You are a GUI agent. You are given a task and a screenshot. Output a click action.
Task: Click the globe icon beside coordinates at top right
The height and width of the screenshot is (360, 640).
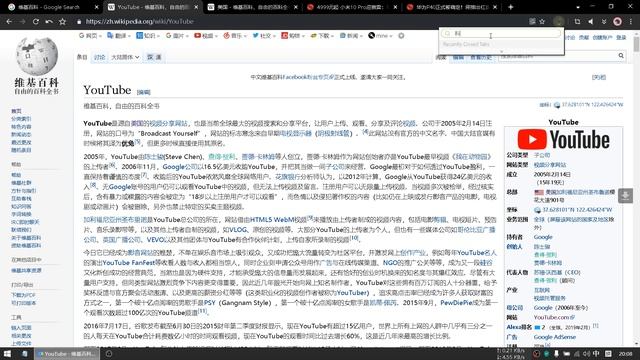(x=557, y=105)
